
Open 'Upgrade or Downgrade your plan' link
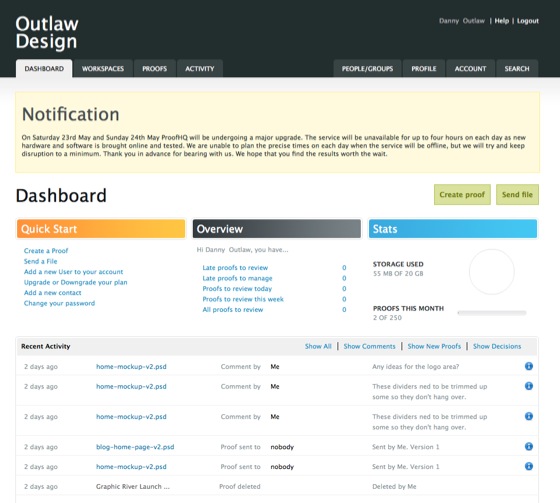(75, 282)
